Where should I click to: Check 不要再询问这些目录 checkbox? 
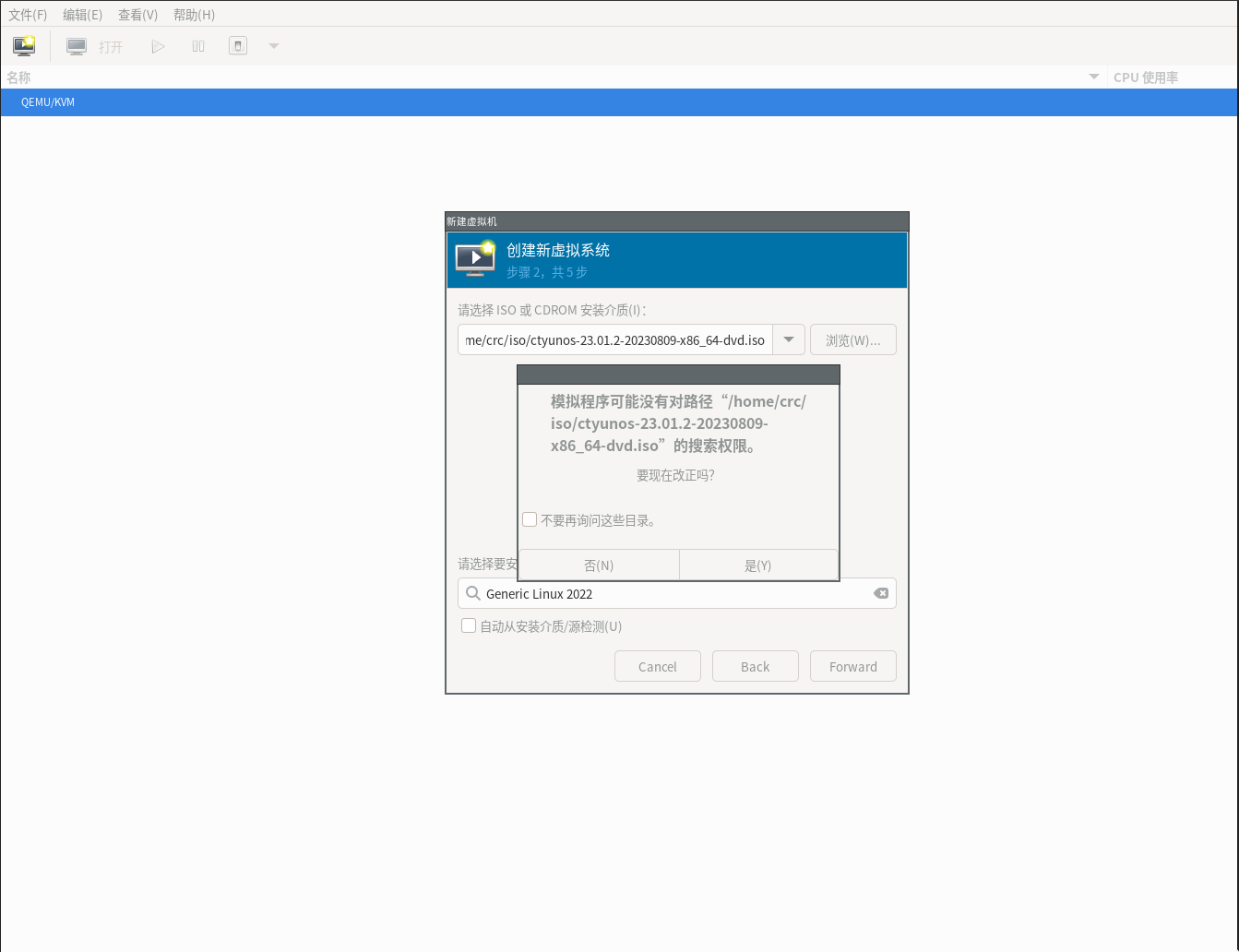[530, 519]
